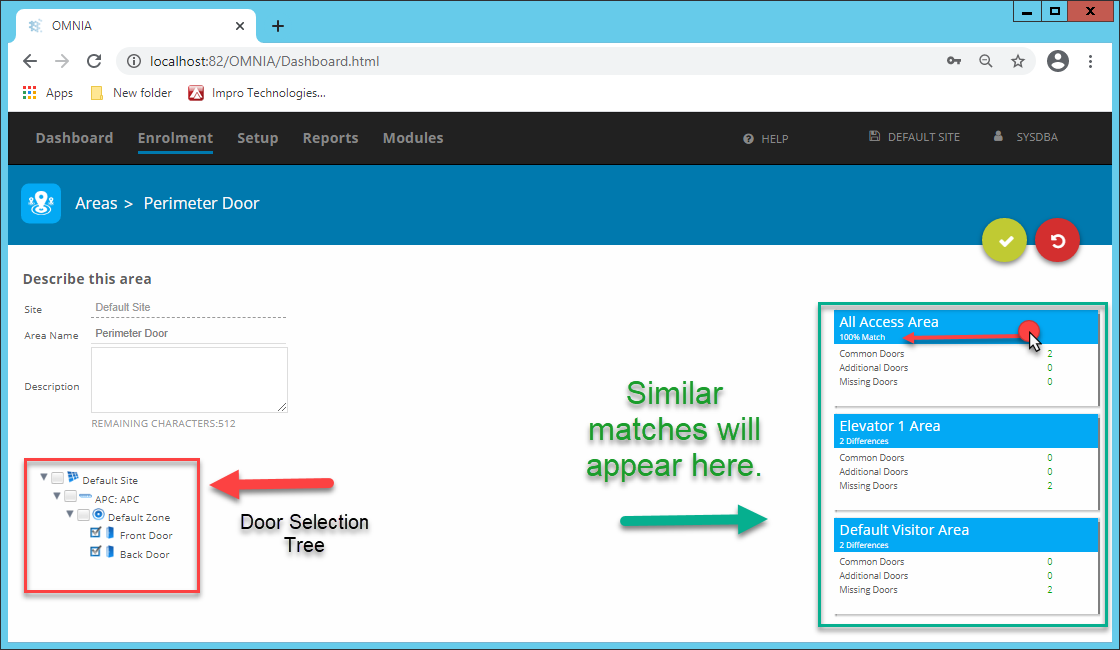Open the Apps grid shortcut
The height and width of the screenshot is (650, 1120).
48,93
